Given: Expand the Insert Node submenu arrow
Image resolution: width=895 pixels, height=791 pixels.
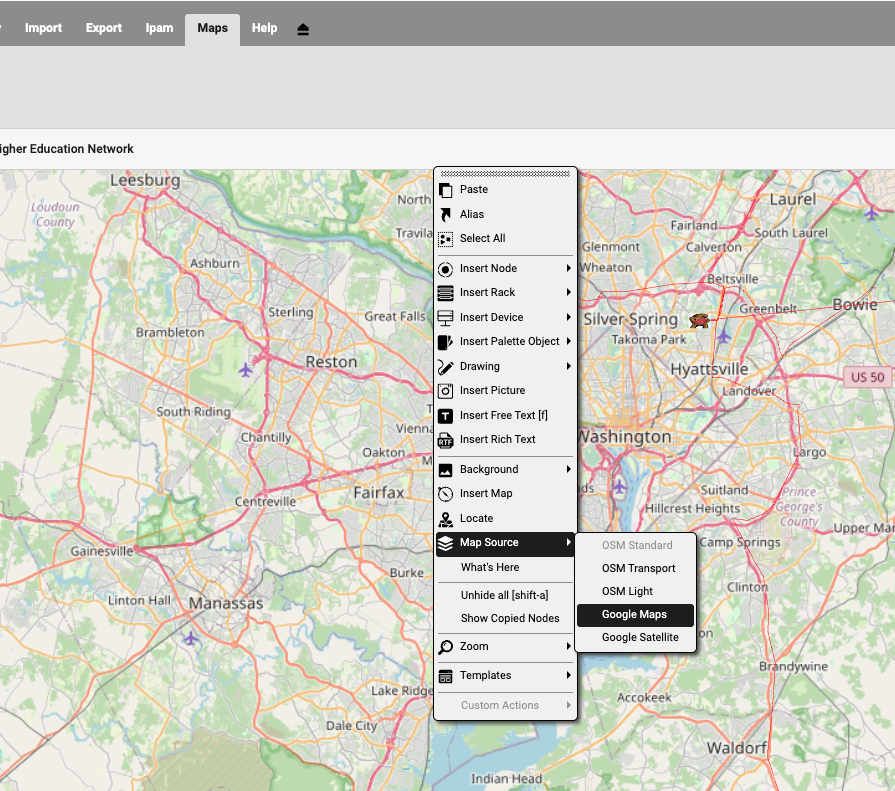Looking at the screenshot, I should click(568, 269).
